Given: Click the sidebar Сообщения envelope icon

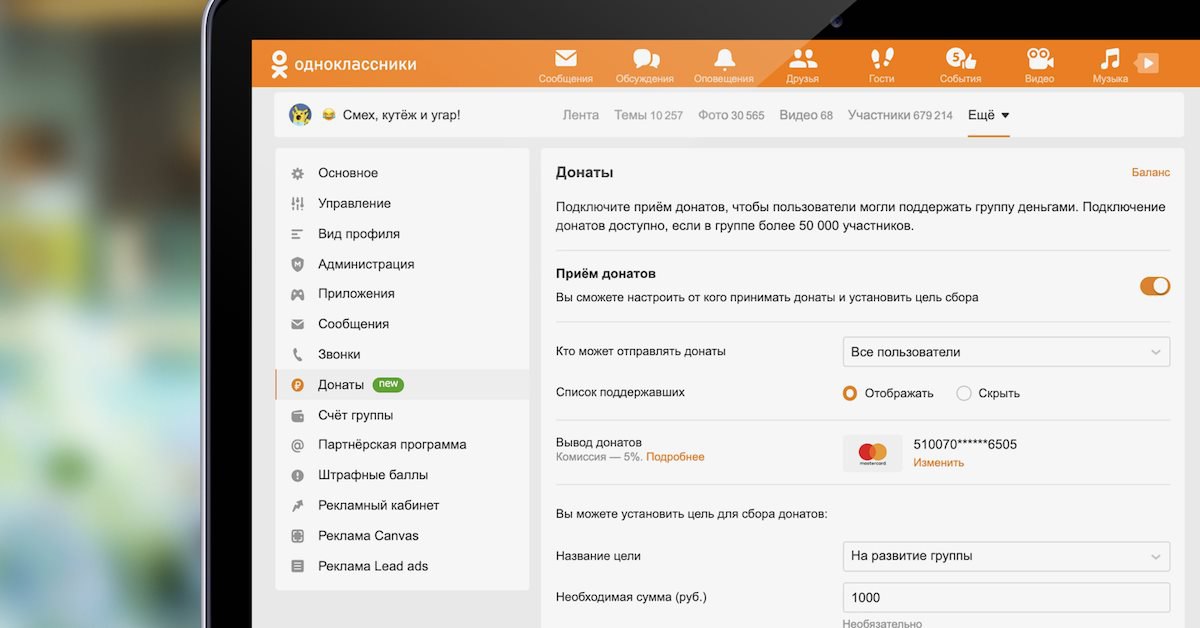Looking at the screenshot, I should pos(297,324).
